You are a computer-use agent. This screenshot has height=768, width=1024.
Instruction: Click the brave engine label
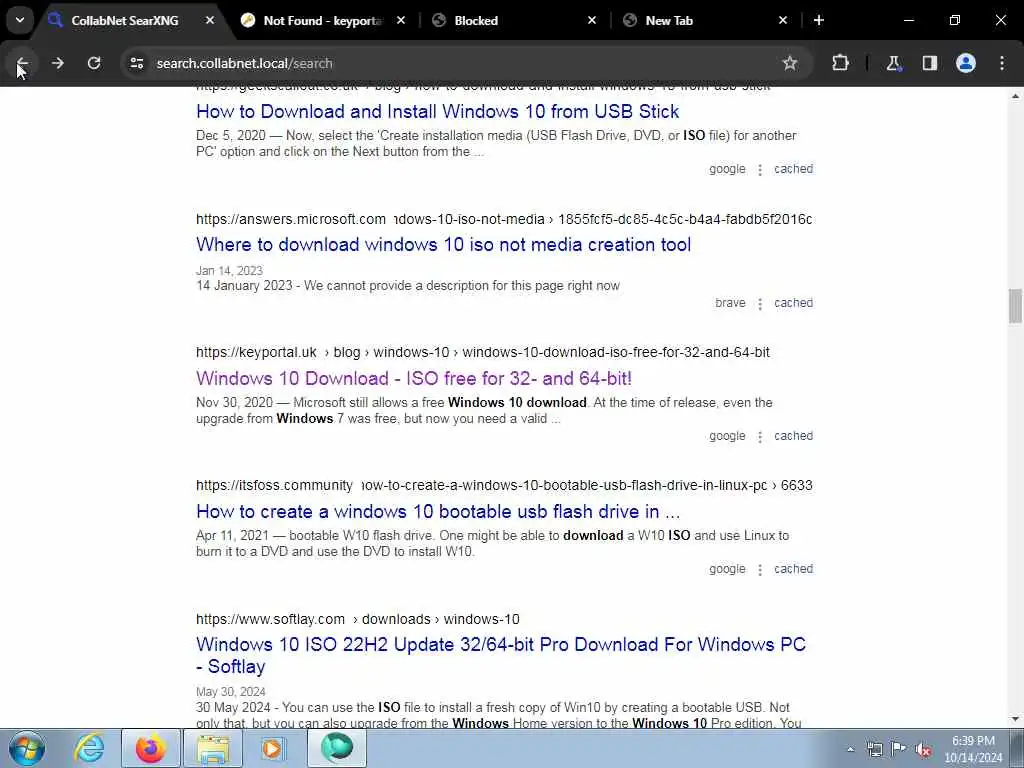click(x=730, y=302)
